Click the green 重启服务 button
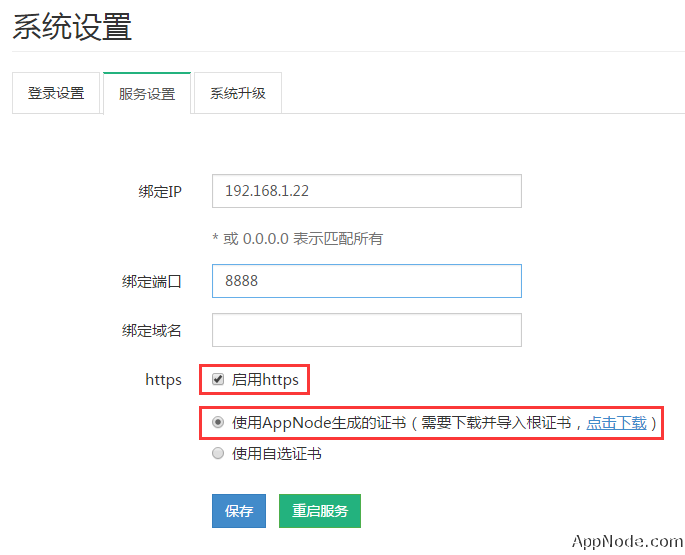Screen dimensions: 685x555 pyautogui.click(x=320, y=511)
